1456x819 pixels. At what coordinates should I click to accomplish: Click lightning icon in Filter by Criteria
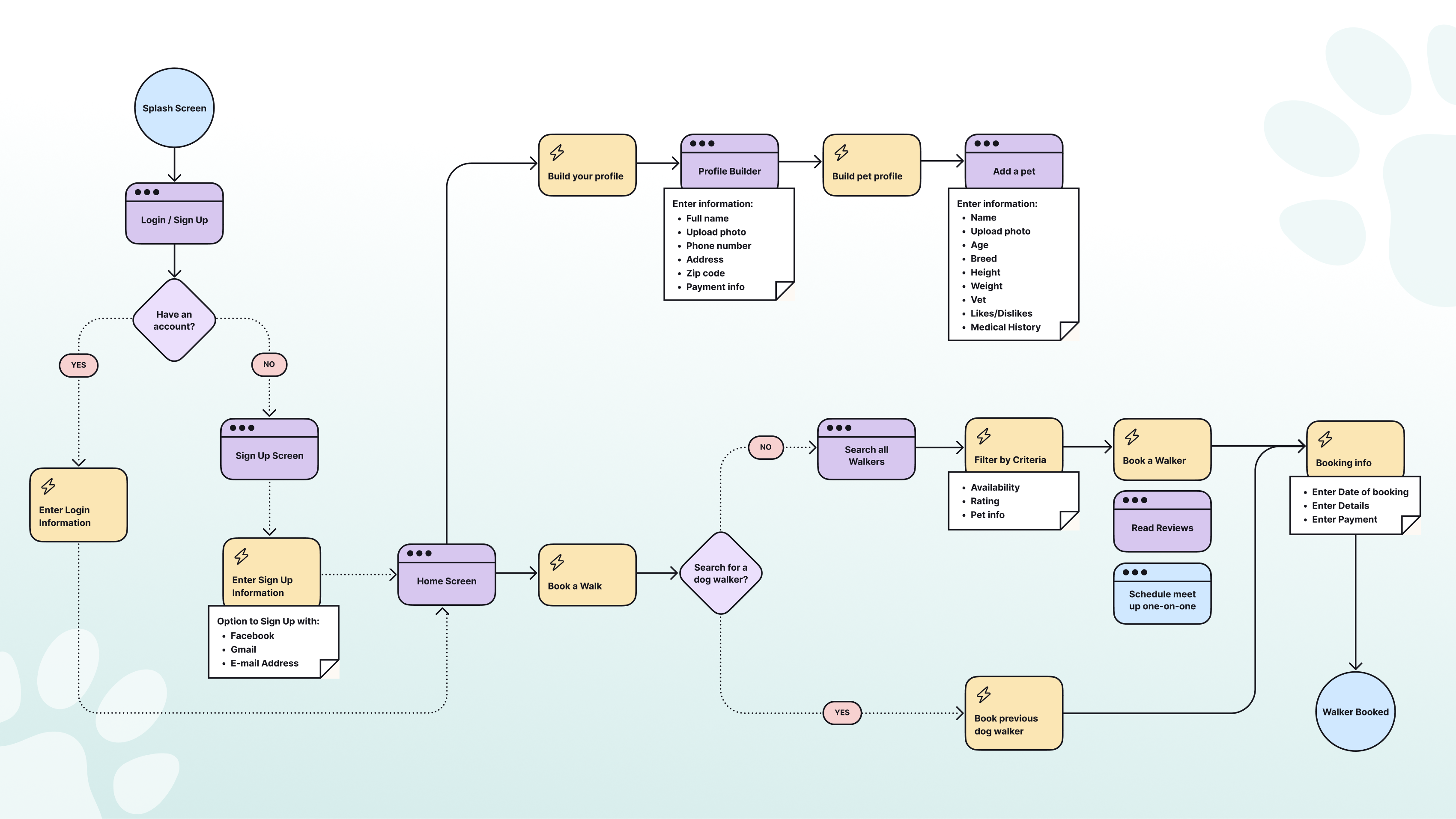(984, 436)
